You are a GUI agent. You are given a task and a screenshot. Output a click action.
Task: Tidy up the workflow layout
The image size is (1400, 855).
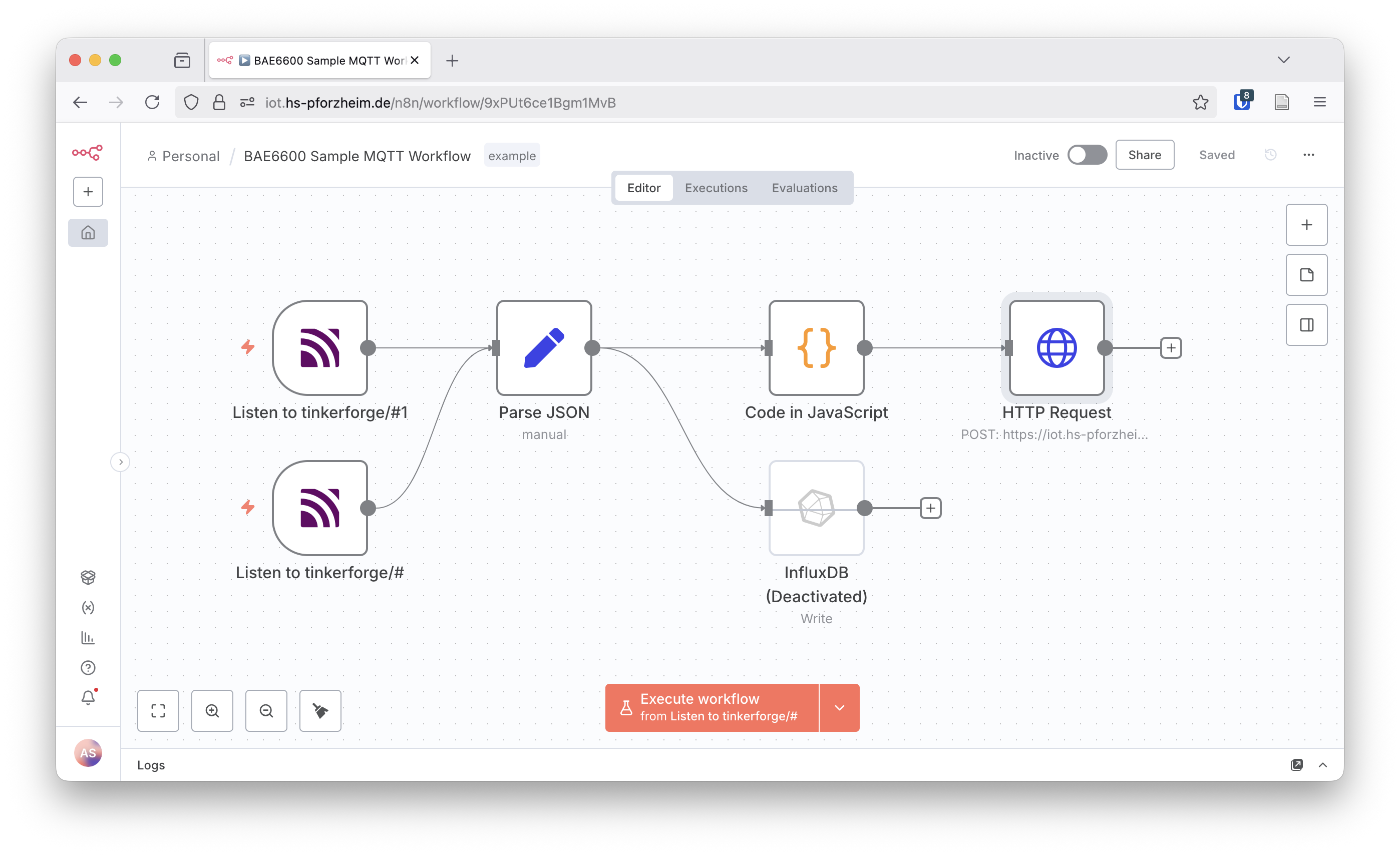coord(320,711)
